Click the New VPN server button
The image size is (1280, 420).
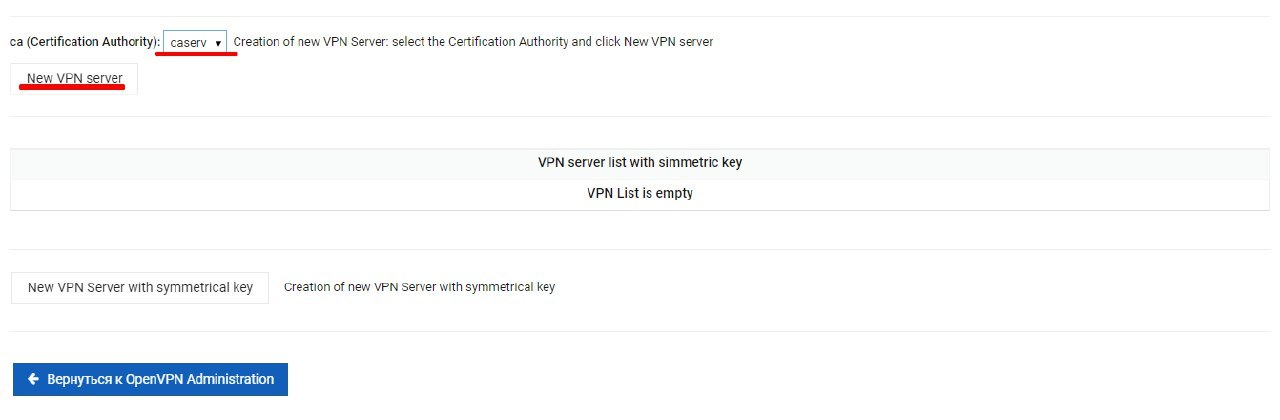(x=74, y=79)
